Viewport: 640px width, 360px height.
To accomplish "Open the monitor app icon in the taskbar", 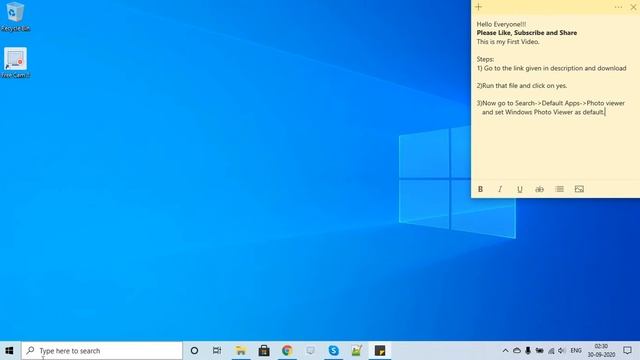I will click(x=310, y=351).
